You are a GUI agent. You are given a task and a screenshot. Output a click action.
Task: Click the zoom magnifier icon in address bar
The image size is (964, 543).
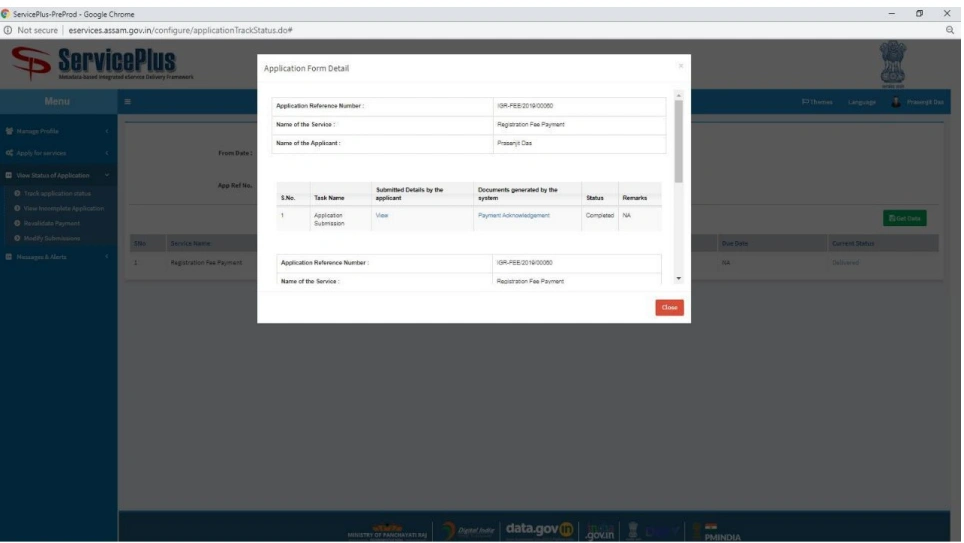coord(950,30)
